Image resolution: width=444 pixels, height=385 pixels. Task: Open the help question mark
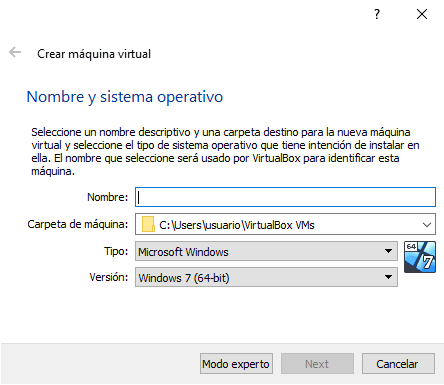coord(377,14)
